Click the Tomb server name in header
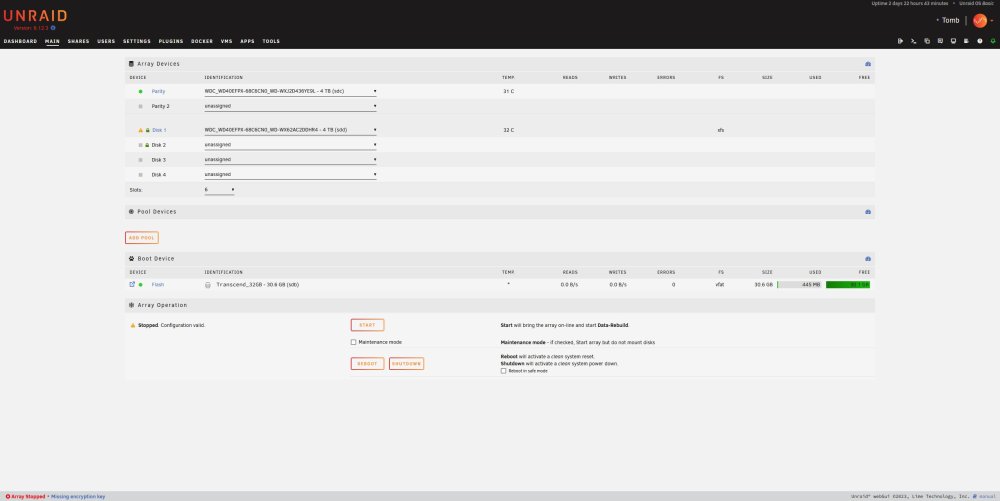Screen dimensions: 1000x501 (x=950, y=20)
